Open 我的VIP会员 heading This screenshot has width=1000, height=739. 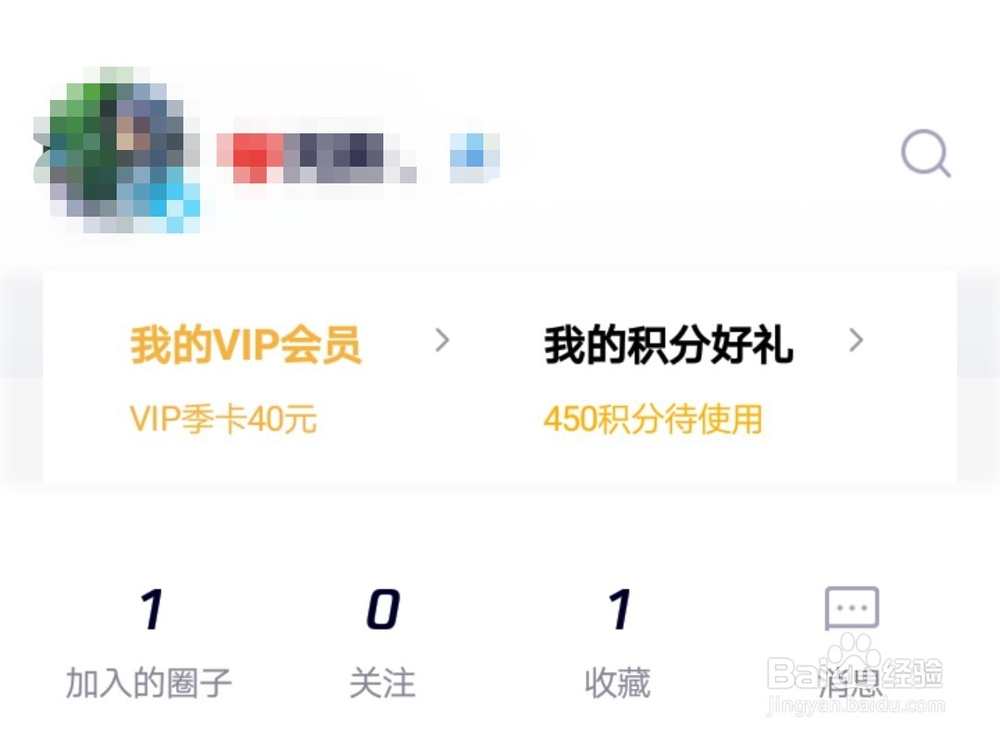pos(246,345)
